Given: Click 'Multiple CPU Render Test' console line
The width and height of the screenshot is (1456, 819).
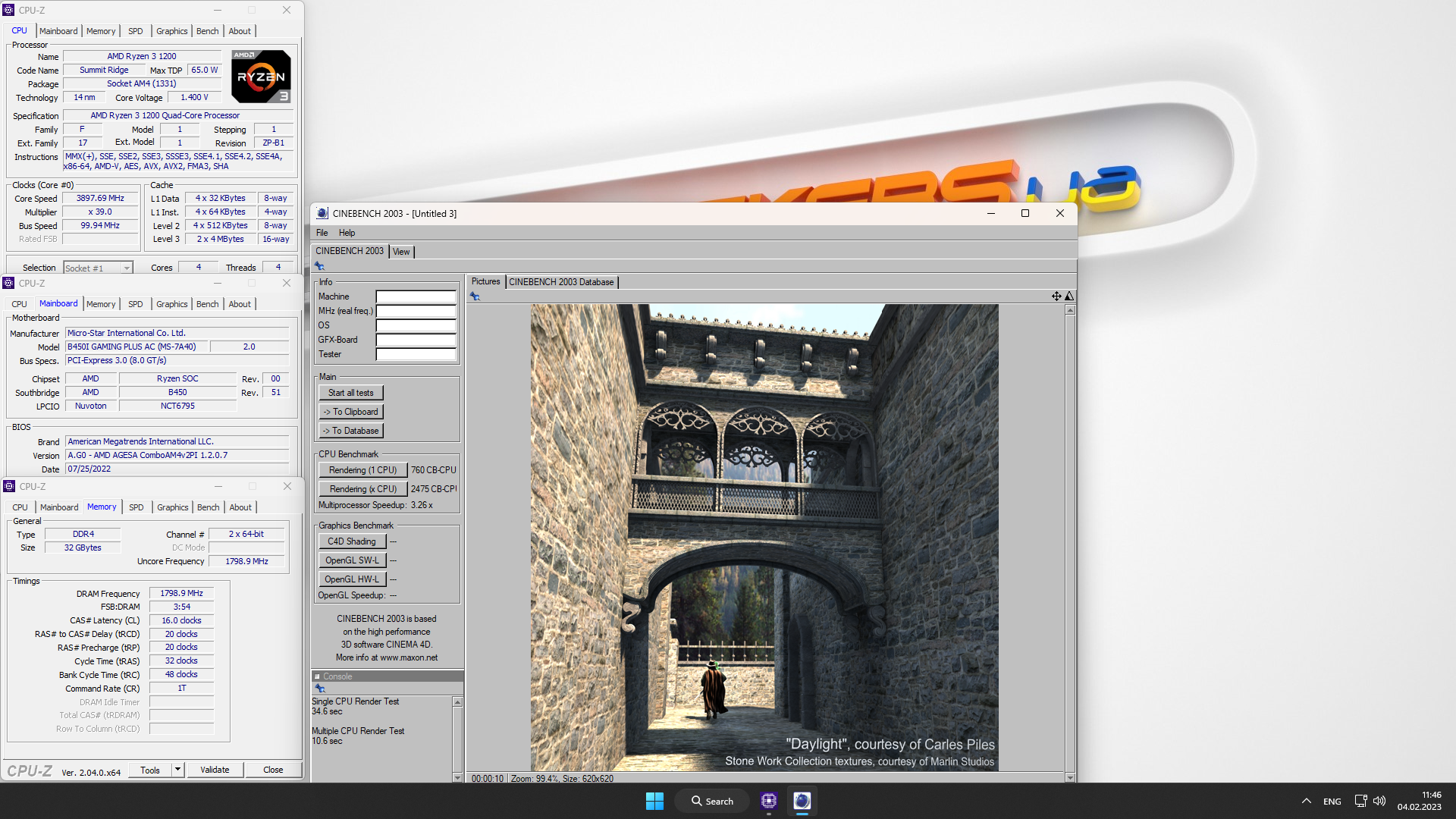Looking at the screenshot, I should pyautogui.click(x=358, y=731).
